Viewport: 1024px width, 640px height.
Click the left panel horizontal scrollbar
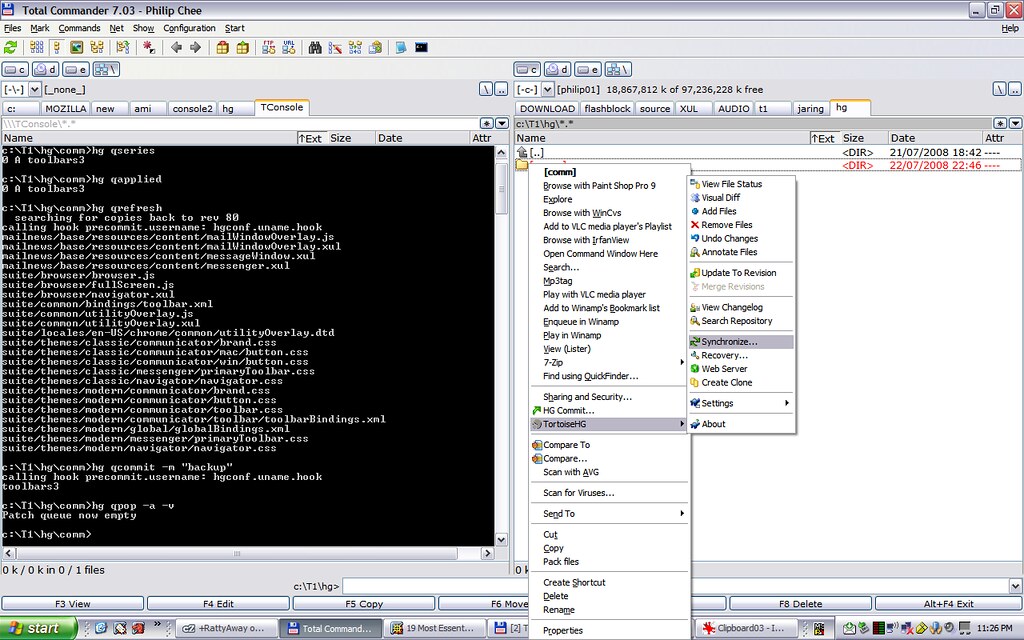pyautogui.click(x=237, y=553)
